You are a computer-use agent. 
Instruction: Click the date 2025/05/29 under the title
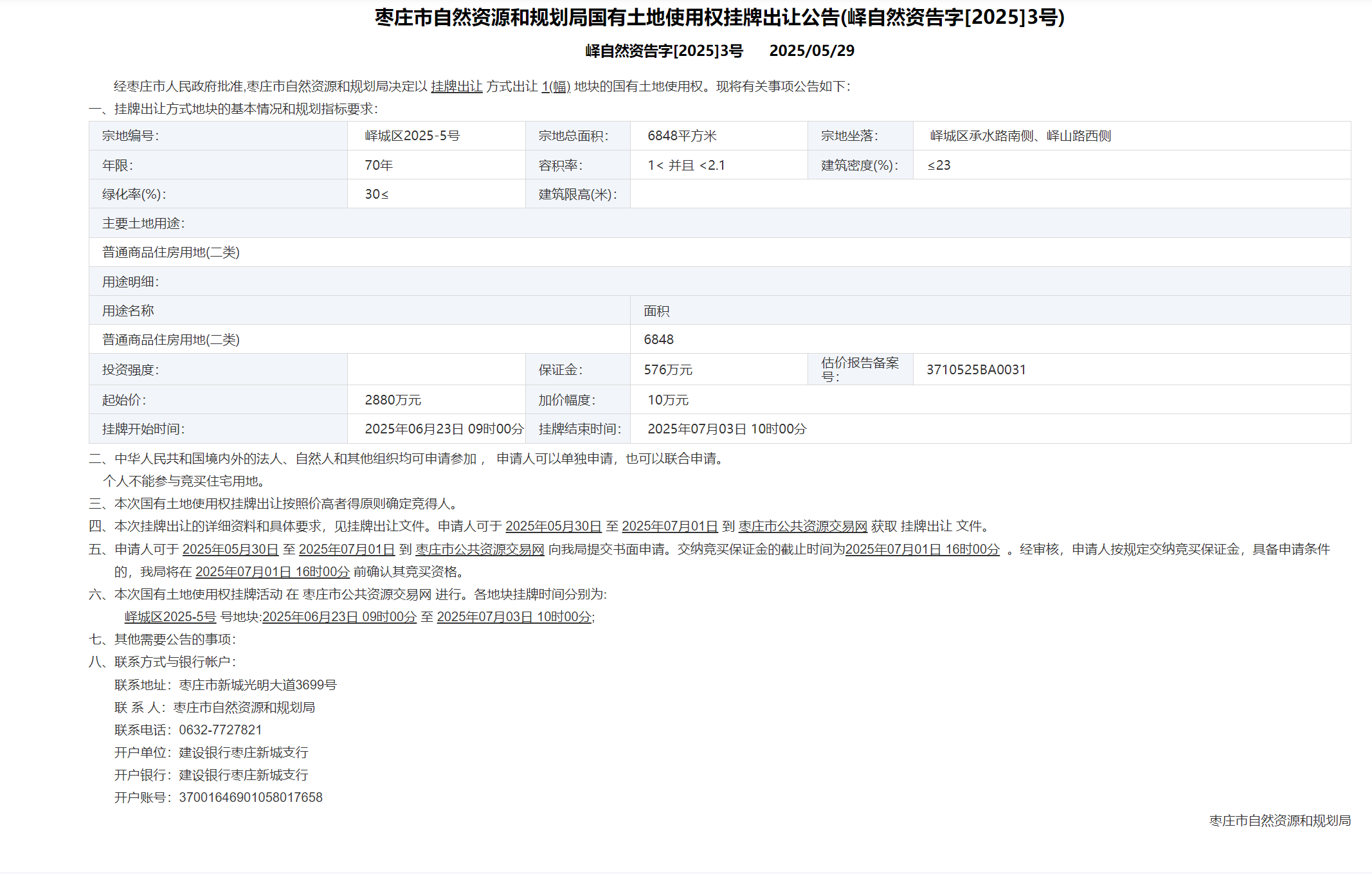(812, 51)
